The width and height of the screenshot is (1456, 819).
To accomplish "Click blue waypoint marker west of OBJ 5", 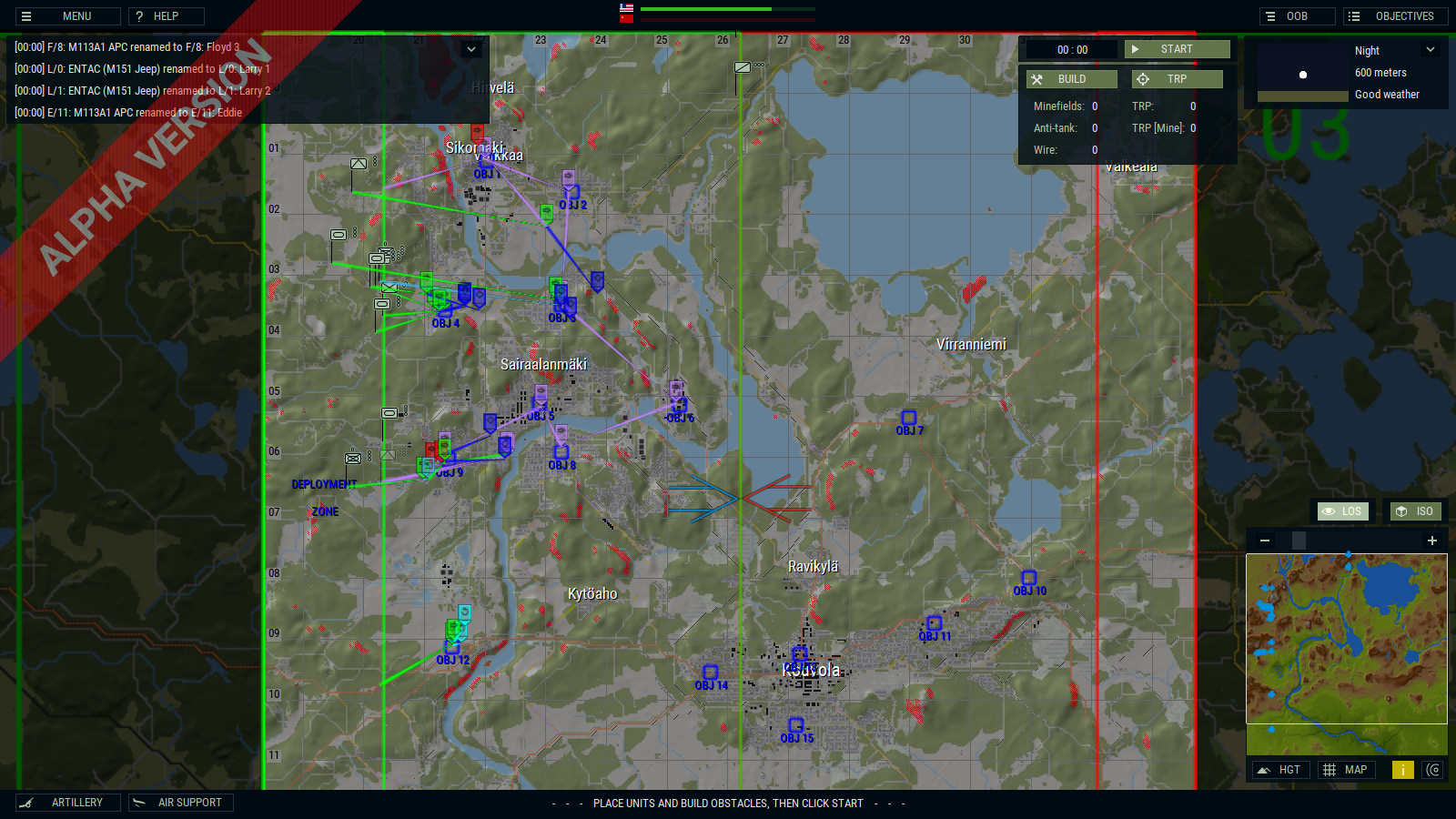I will pyautogui.click(x=490, y=422).
